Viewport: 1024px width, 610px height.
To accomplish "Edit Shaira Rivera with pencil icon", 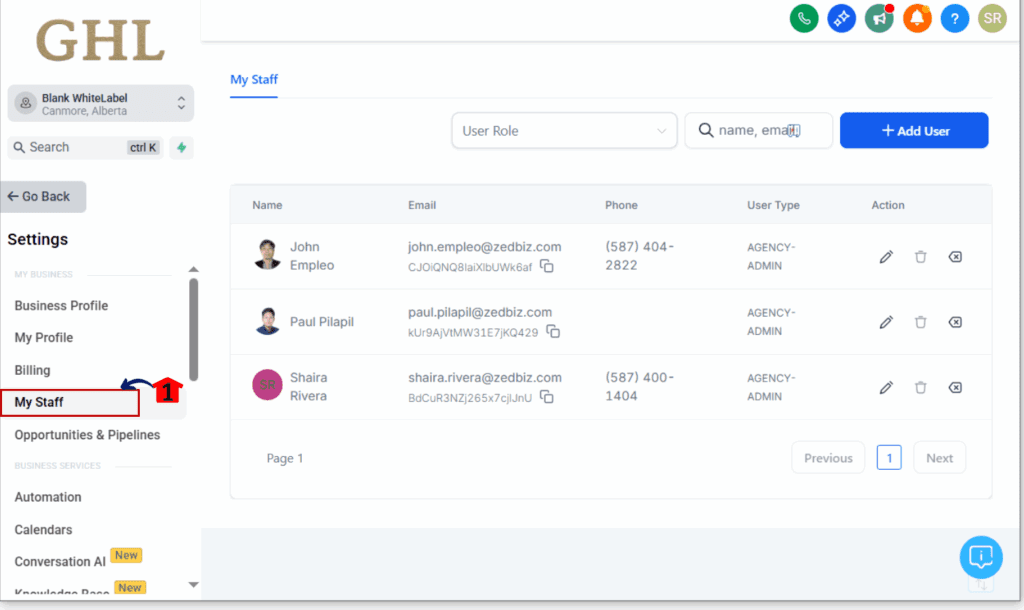I will tap(886, 387).
